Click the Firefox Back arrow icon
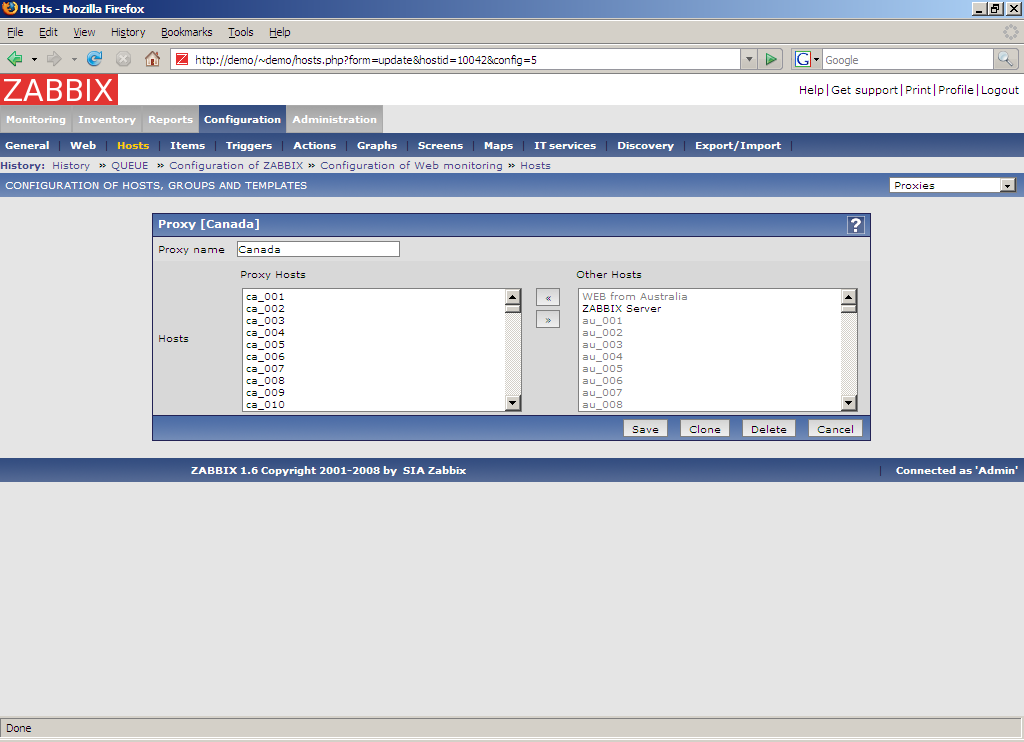The height and width of the screenshot is (742, 1024). (14, 59)
